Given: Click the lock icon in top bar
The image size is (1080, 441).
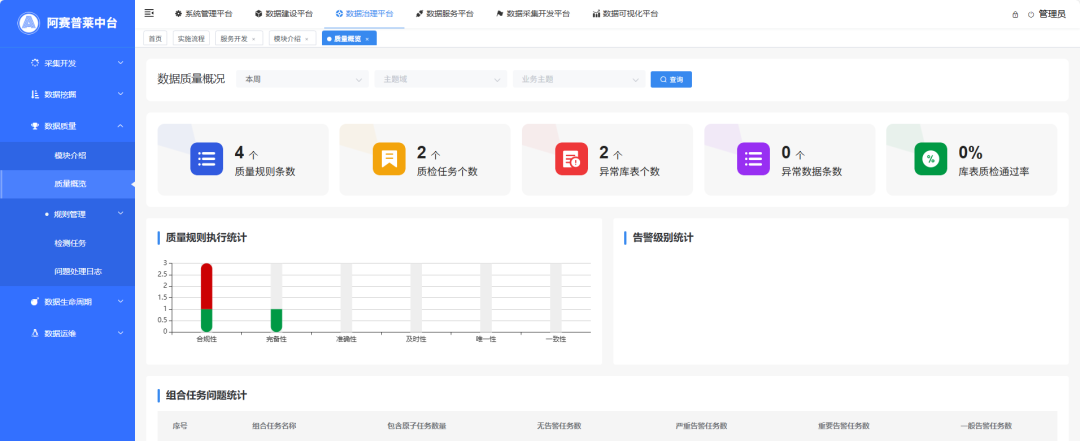Looking at the screenshot, I should [1015, 14].
